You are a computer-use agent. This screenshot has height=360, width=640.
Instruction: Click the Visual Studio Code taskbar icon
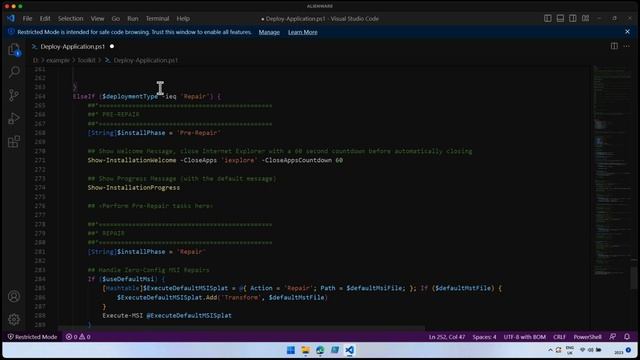tap(349, 350)
